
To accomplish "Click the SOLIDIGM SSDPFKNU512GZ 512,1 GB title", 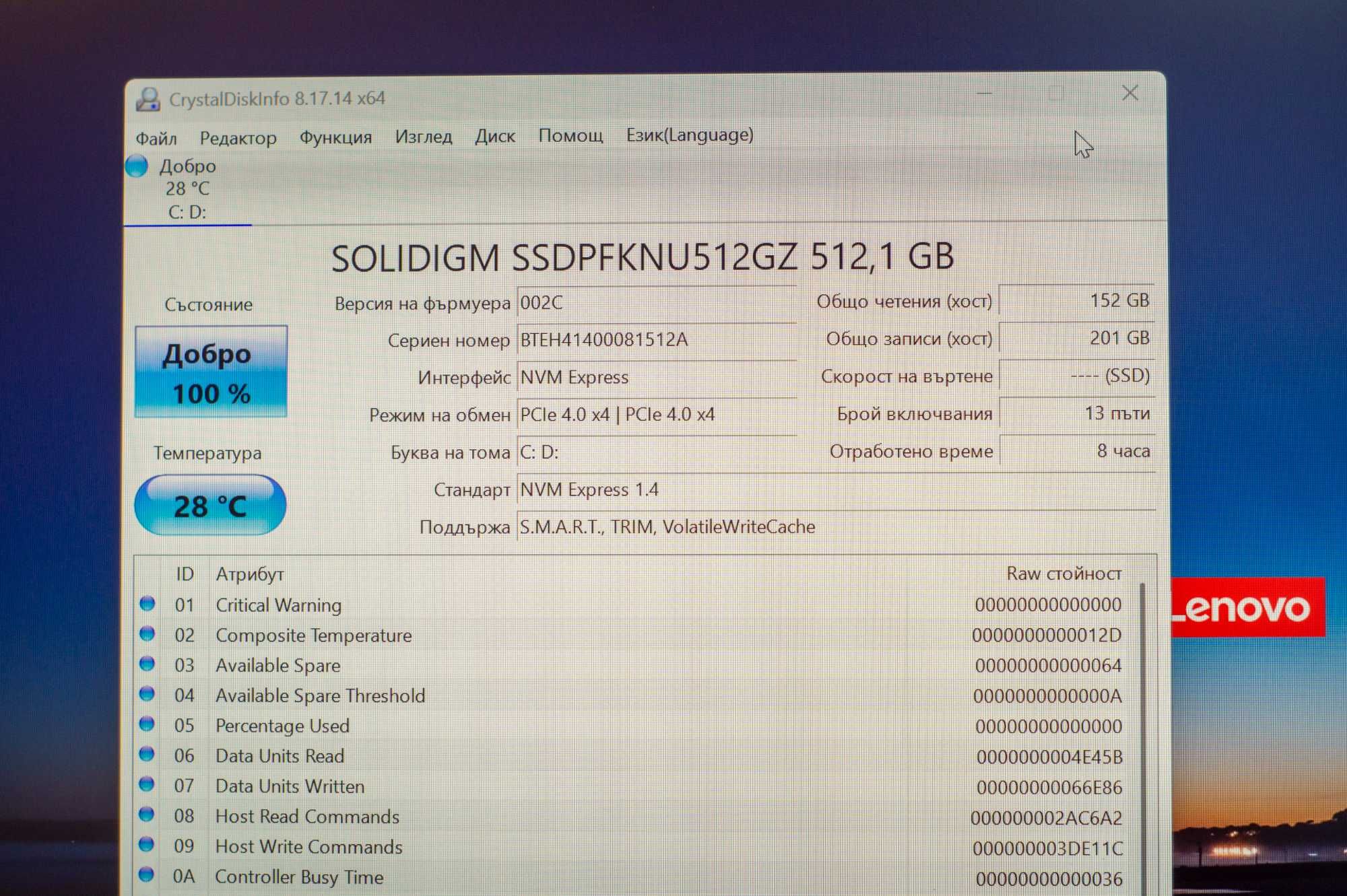I will pos(643,257).
